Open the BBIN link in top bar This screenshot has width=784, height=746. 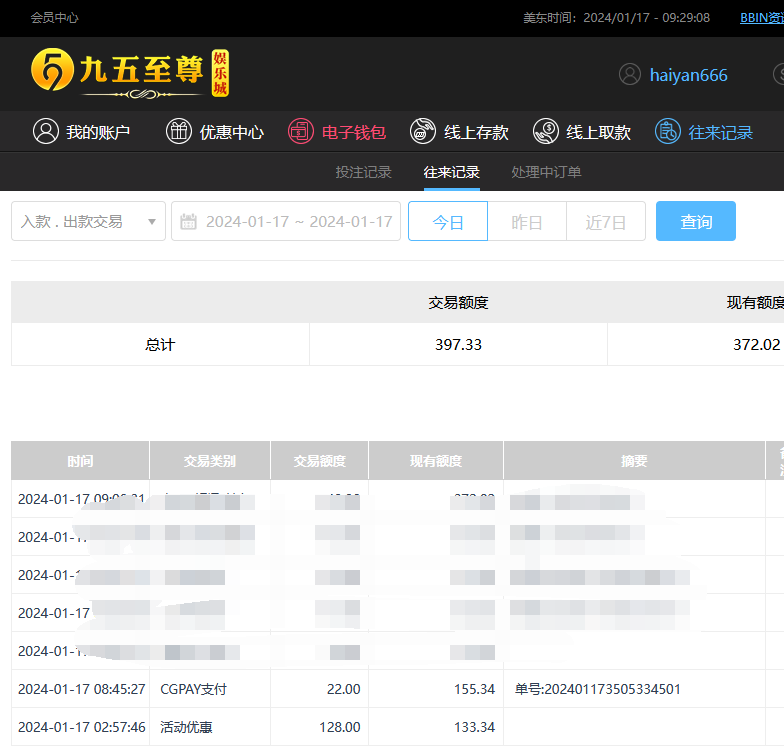pyautogui.click(x=761, y=17)
